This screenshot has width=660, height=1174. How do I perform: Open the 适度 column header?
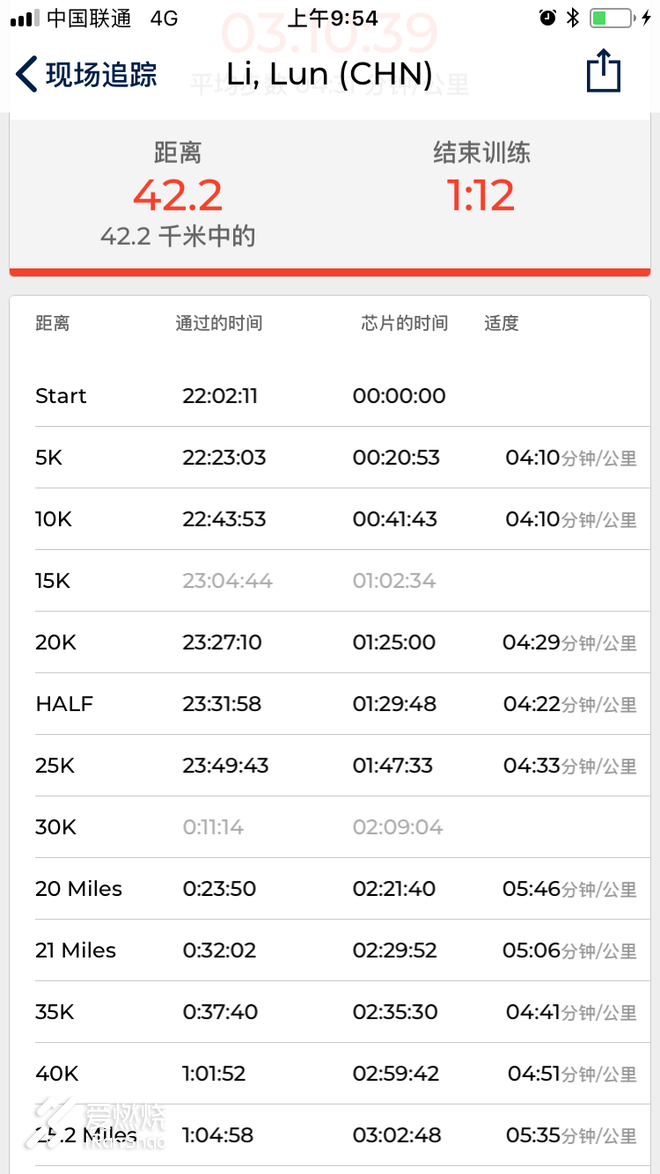(x=501, y=323)
